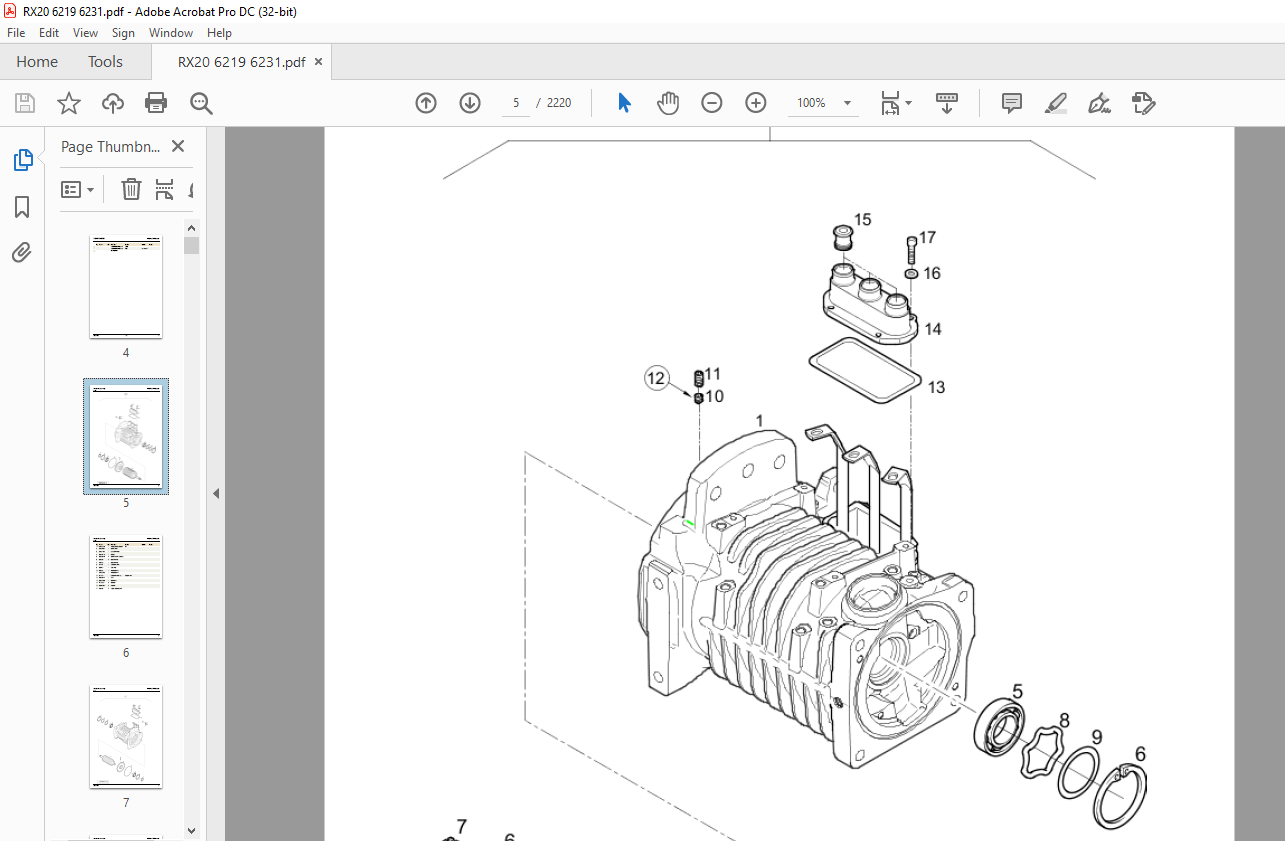
Task: Activate the Hand pan tool
Action: [x=668, y=103]
